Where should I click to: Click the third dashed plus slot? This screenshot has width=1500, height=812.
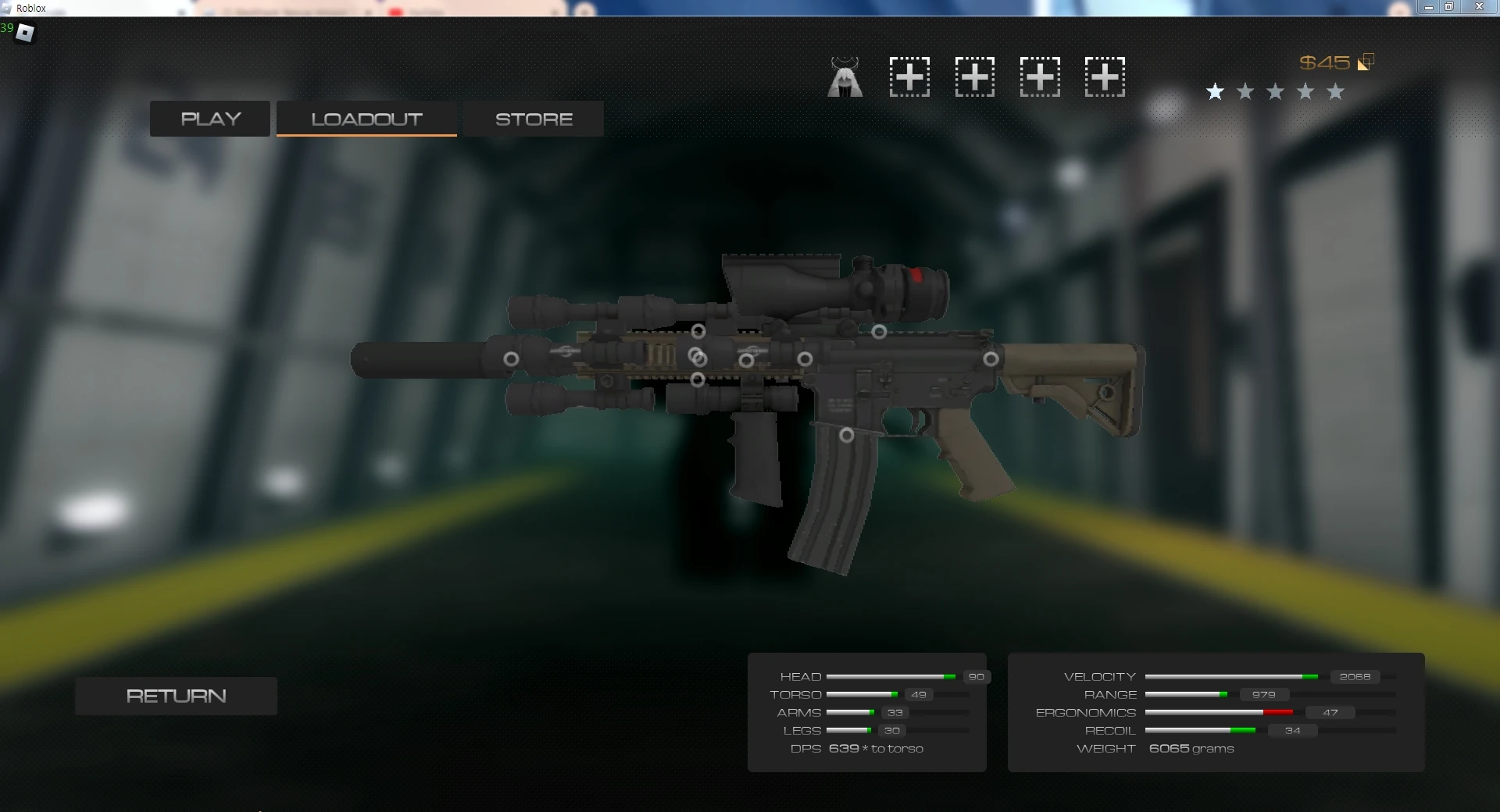[1040, 76]
